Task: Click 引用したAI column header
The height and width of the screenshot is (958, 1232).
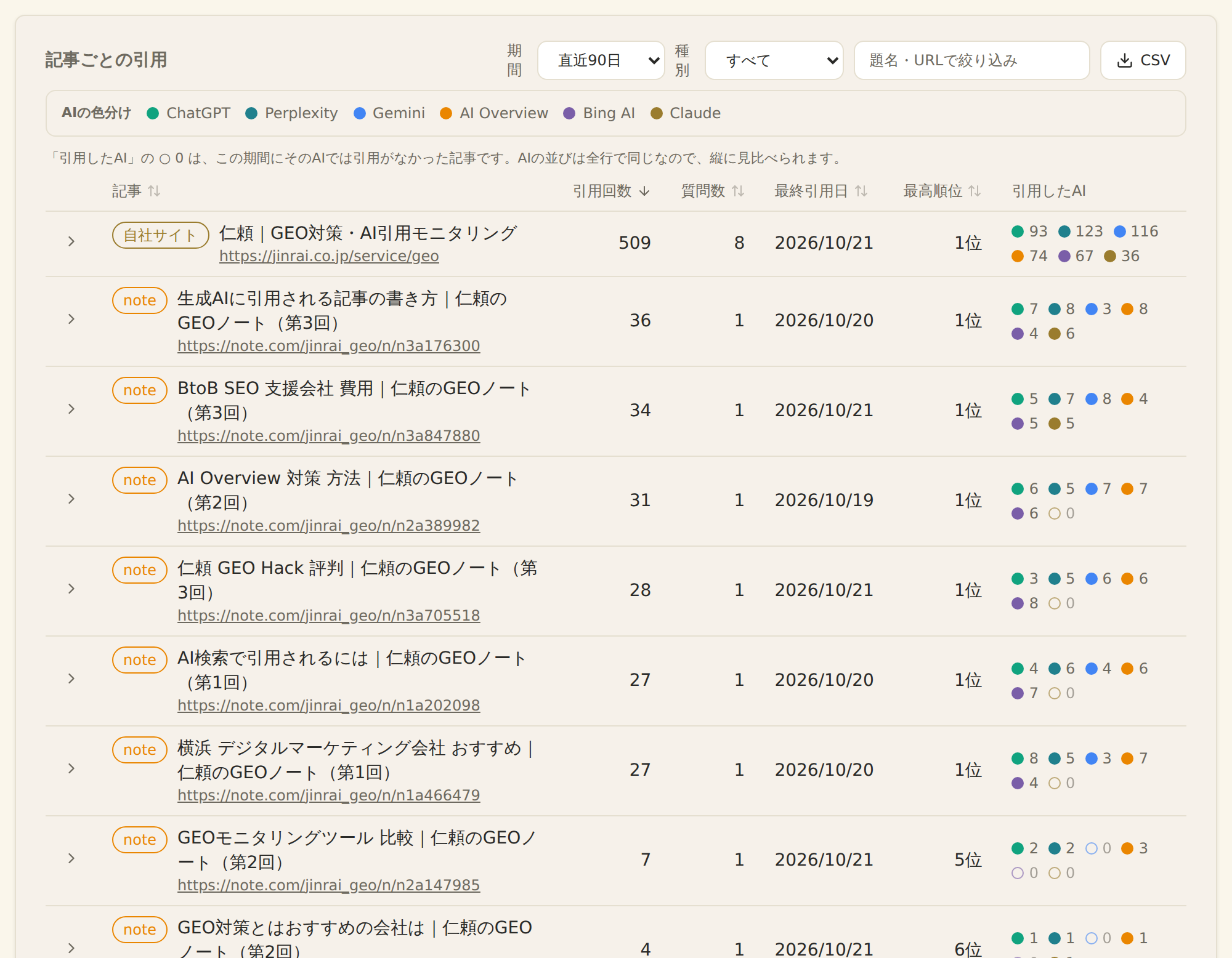Action: pos(1048,191)
